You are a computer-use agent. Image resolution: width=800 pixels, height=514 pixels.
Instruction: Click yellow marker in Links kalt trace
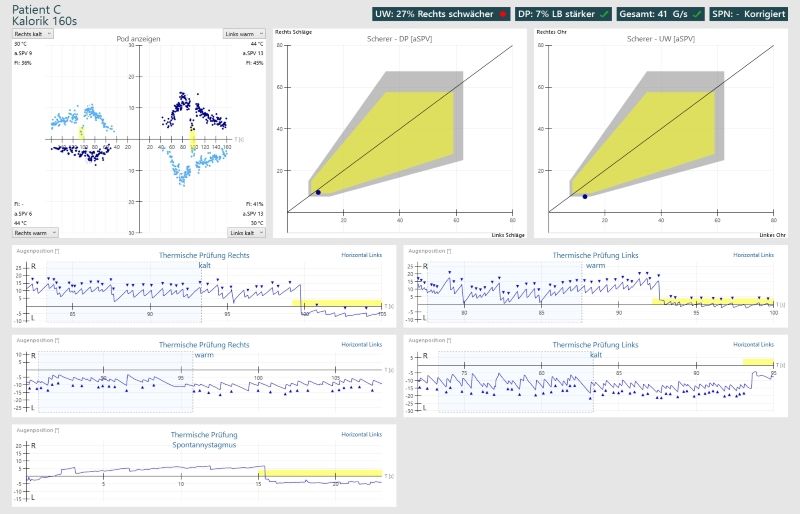757,362
